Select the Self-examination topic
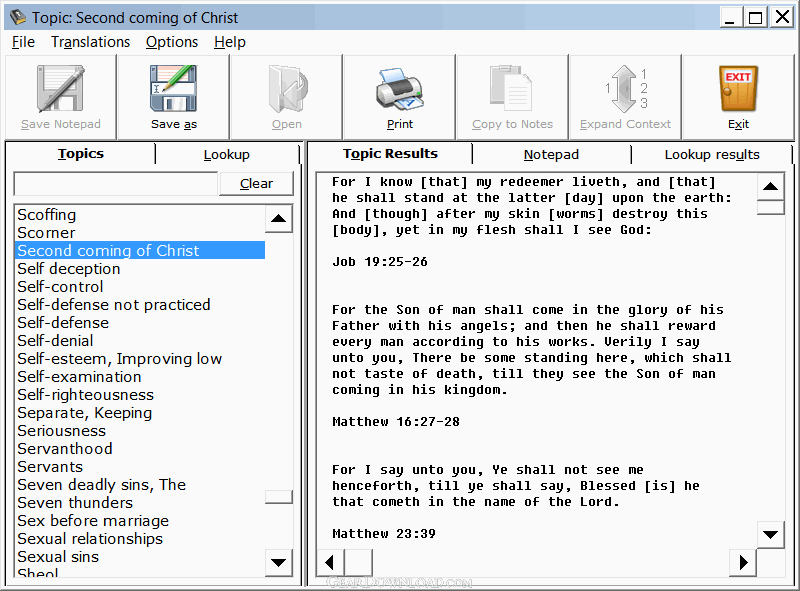 point(140,377)
